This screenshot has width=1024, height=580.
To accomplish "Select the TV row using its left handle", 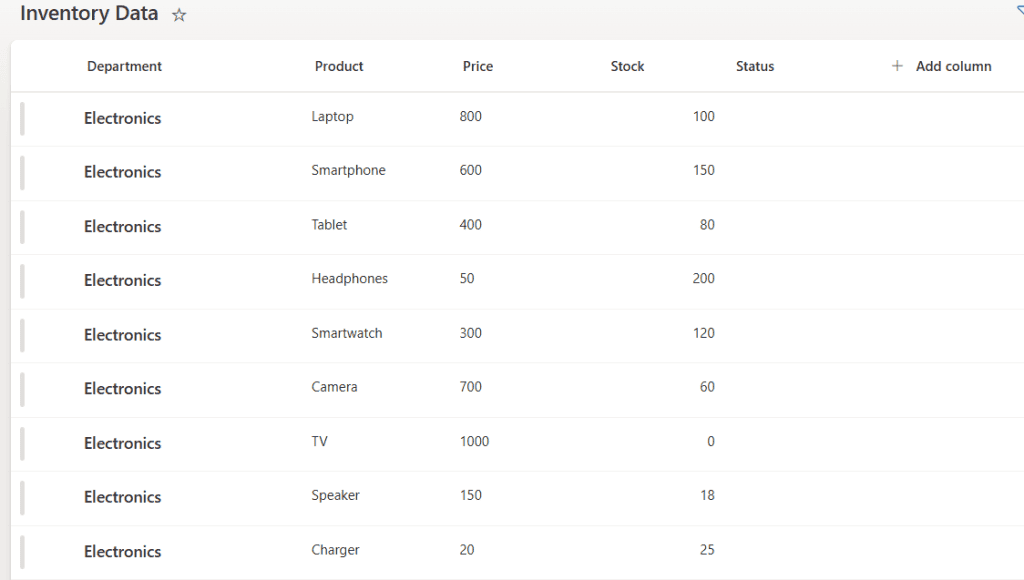I will pyautogui.click(x=22, y=443).
